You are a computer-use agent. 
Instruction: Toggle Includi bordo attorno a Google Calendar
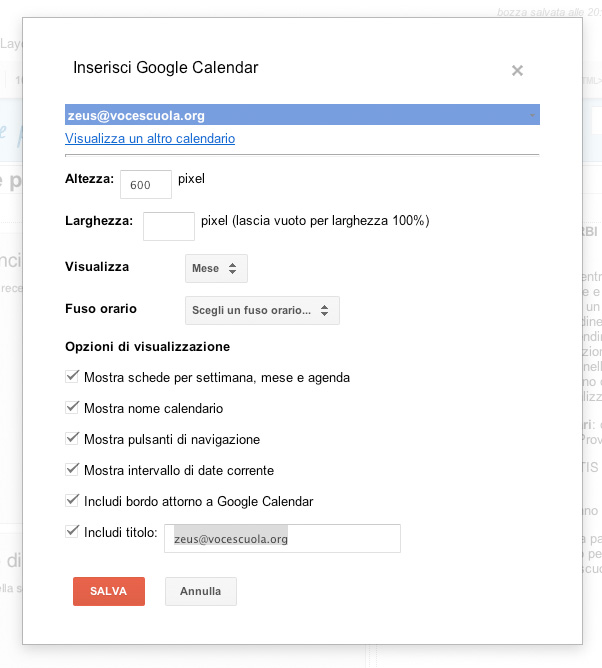pyautogui.click(x=72, y=501)
